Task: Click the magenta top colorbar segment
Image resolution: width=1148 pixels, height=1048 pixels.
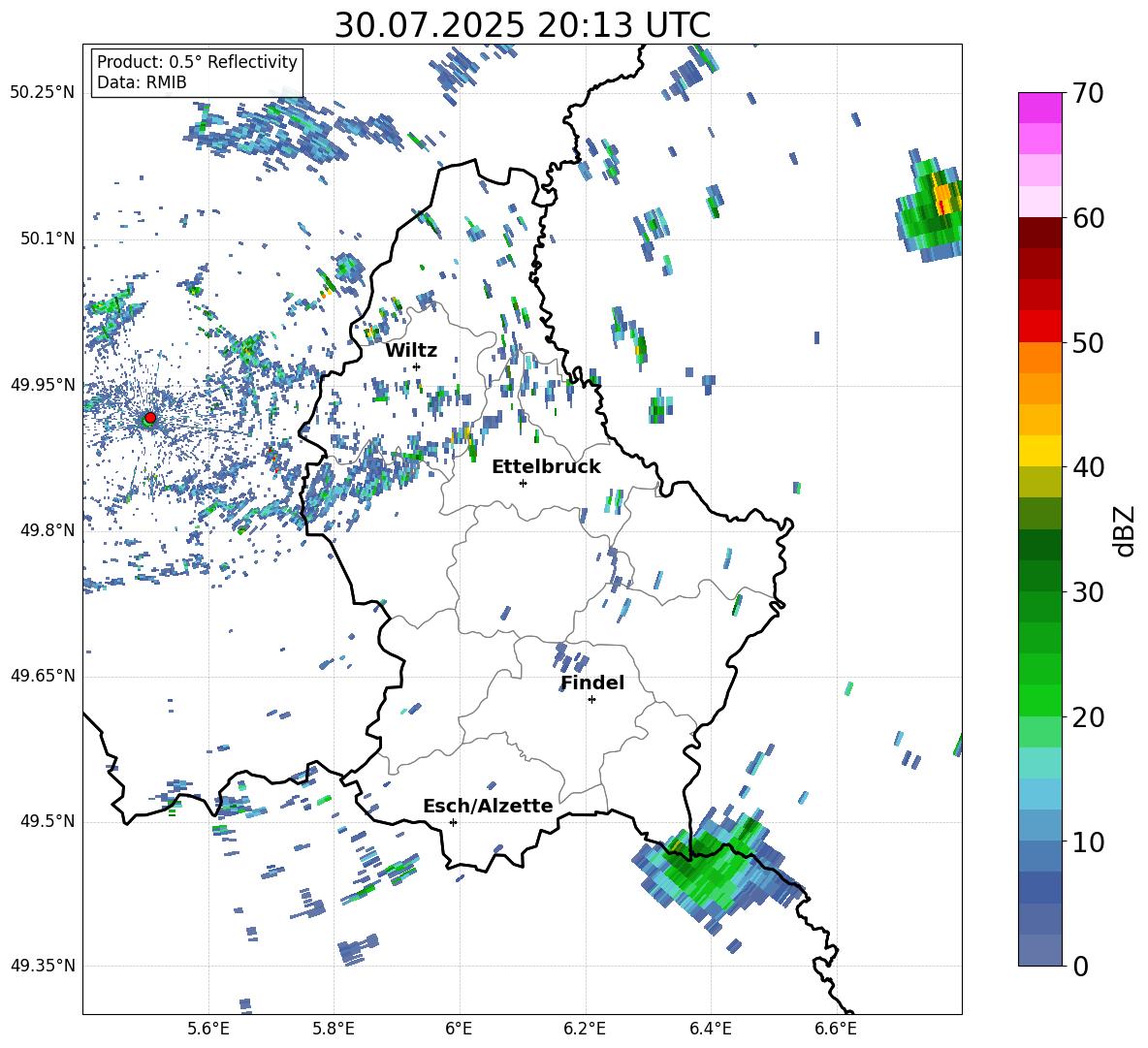Action: (x=1039, y=108)
